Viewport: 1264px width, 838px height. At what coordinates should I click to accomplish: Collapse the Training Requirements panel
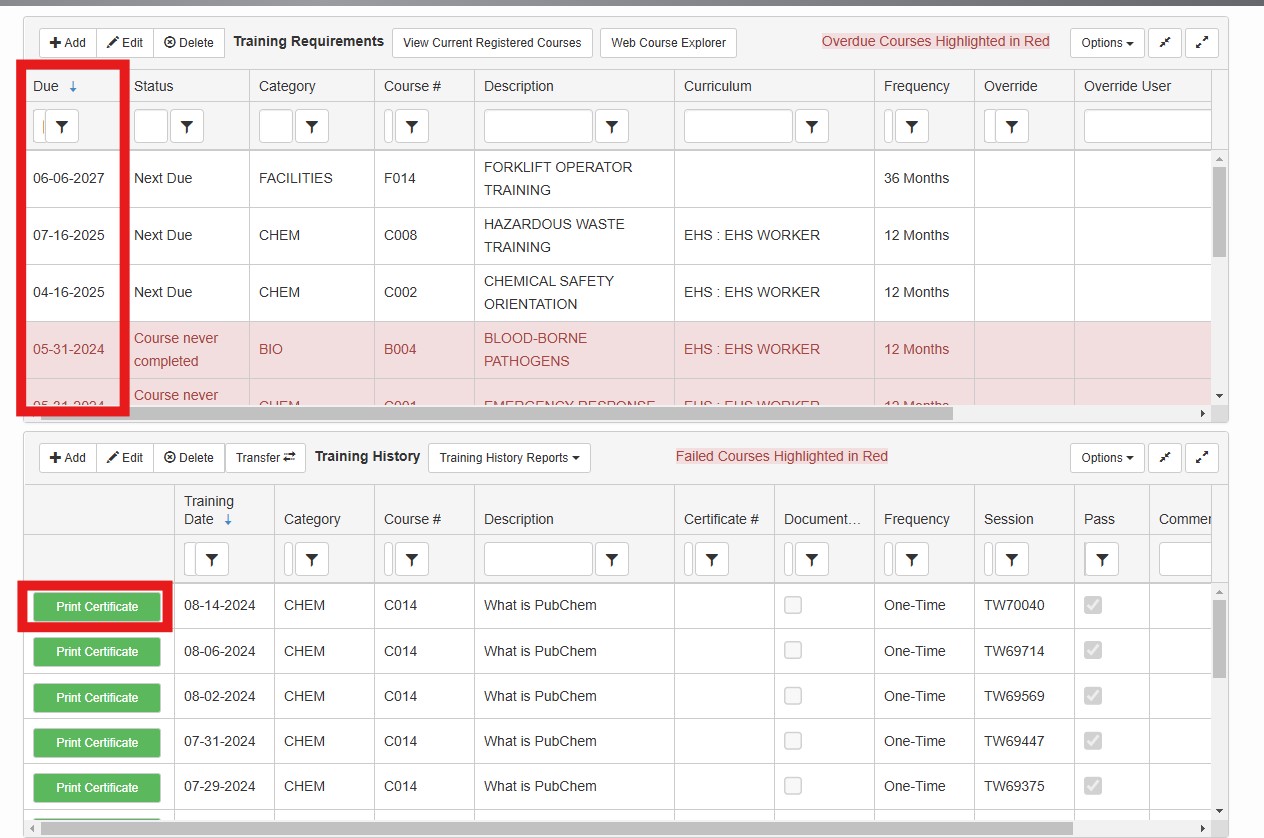pyautogui.click(x=1165, y=42)
